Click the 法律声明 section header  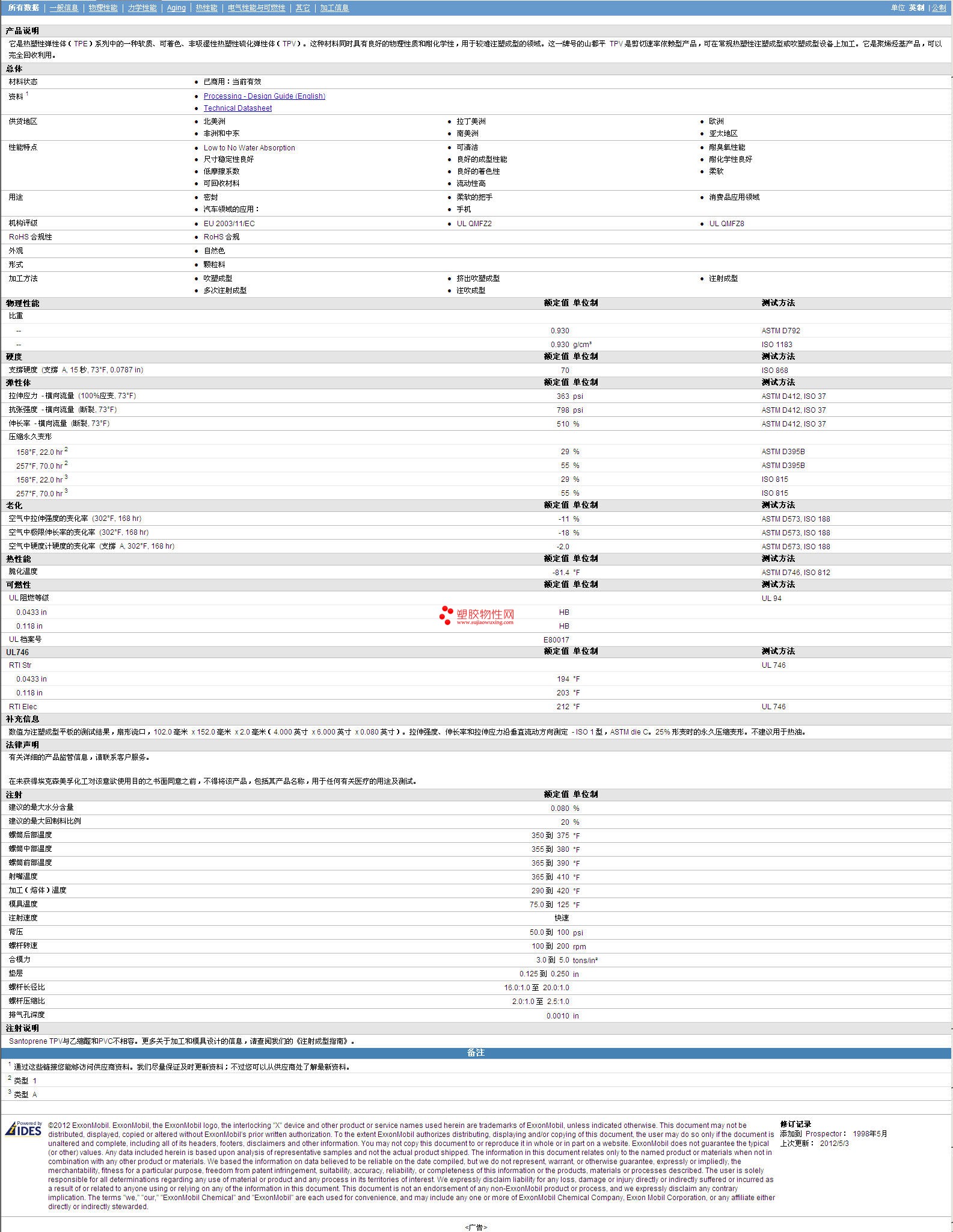pyautogui.click(x=22, y=745)
